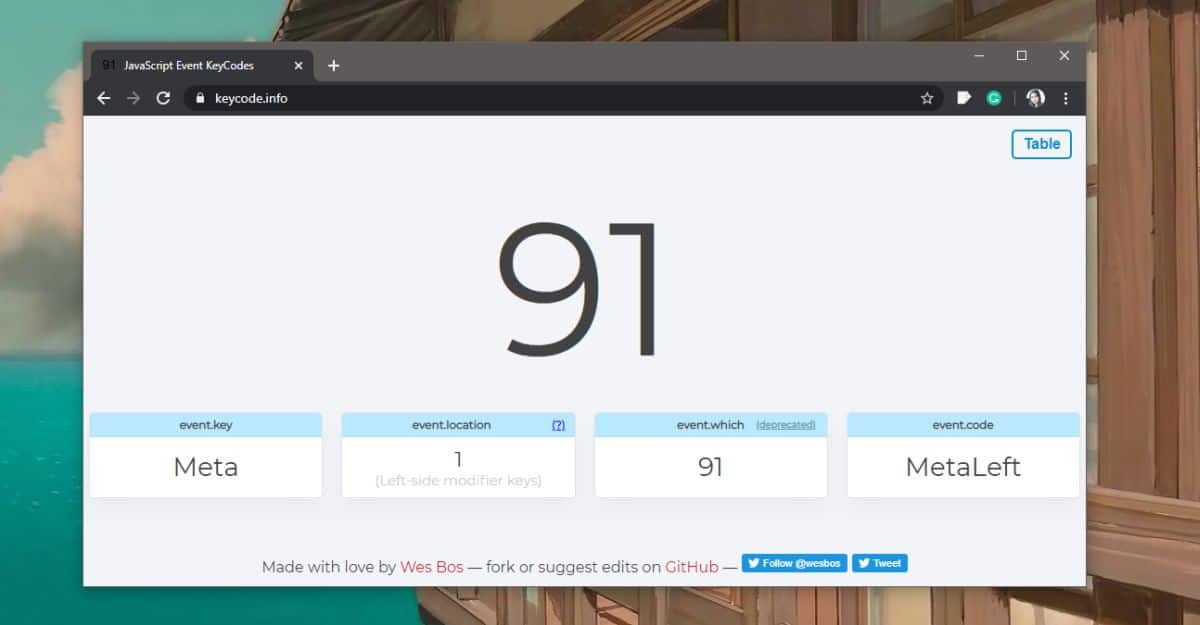Screen dimensions: 1200x625
Task: Visit the Wes Bos link
Action: (x=432, y=567)
